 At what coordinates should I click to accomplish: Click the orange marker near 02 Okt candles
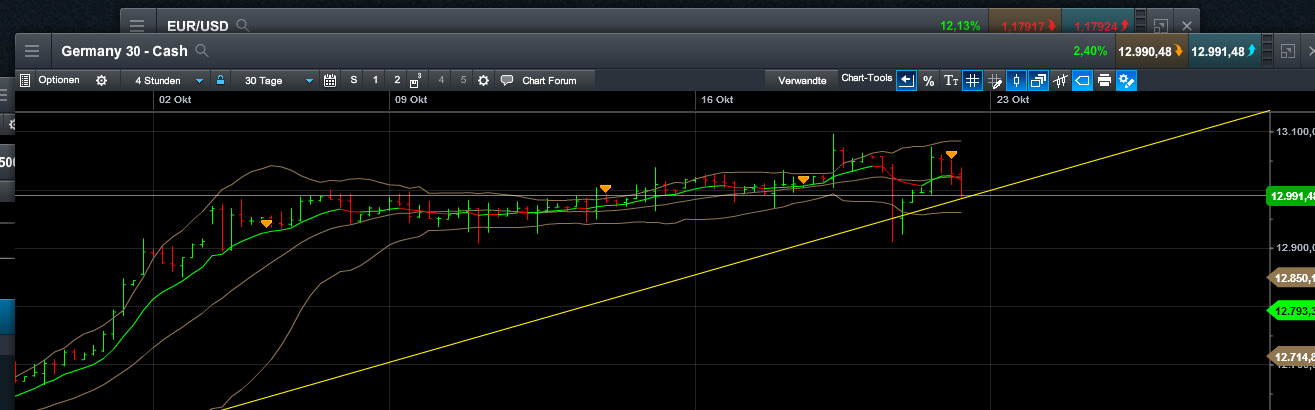[x=266, y=223]
